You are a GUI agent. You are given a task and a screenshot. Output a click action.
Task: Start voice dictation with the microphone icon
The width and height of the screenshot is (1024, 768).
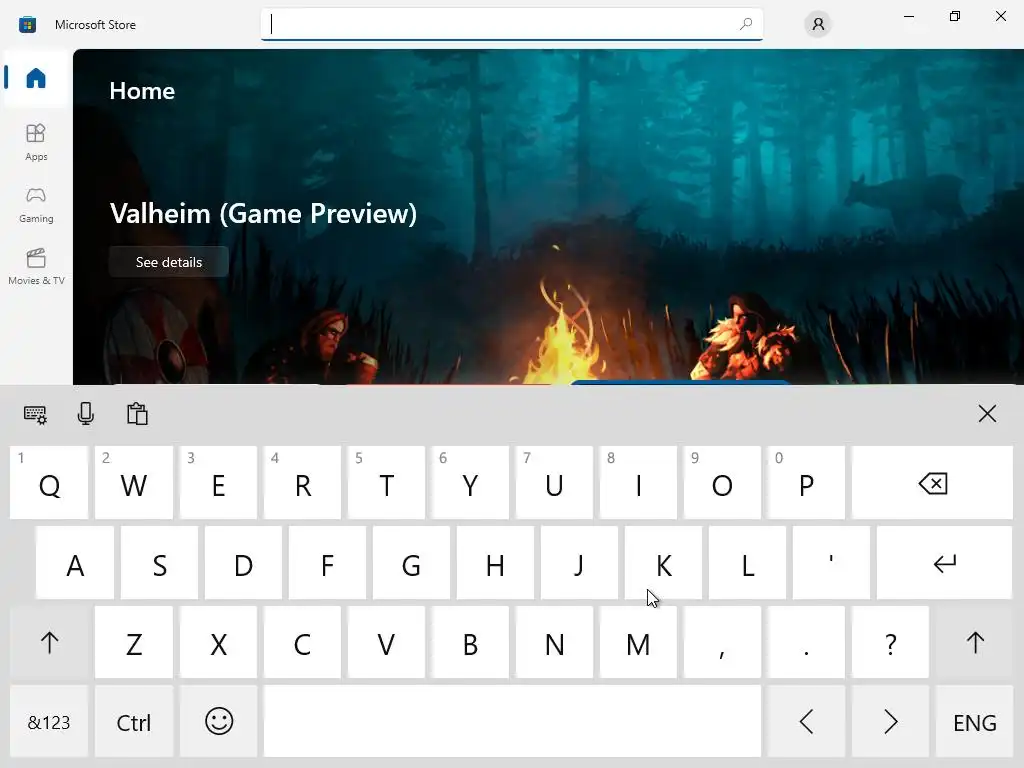coord(86,414)
